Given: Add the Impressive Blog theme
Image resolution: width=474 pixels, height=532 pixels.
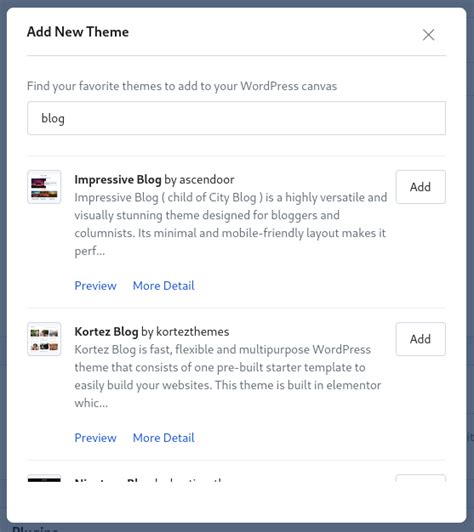Looking at the screenshot, I should point(420,187).
